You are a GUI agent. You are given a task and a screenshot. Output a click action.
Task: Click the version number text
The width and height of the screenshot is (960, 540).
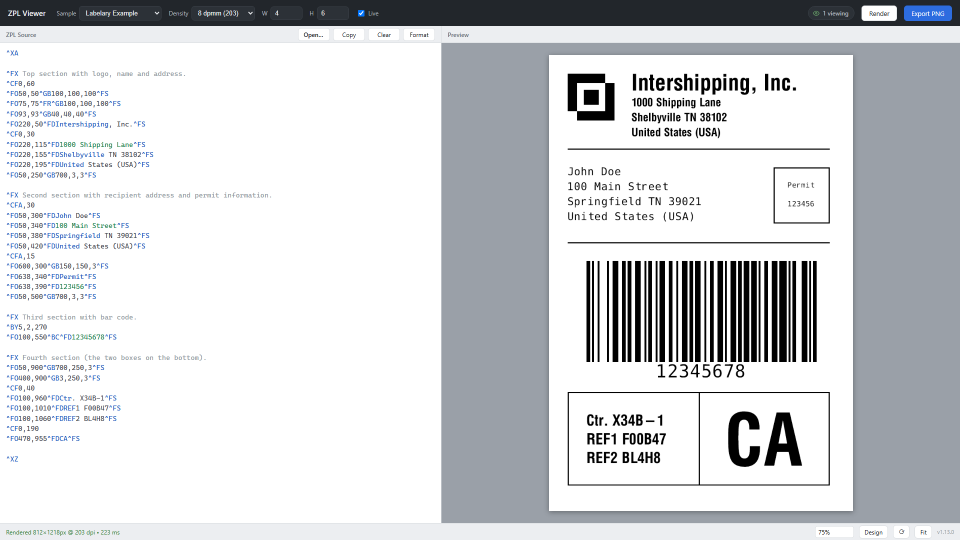coord(945,532)
